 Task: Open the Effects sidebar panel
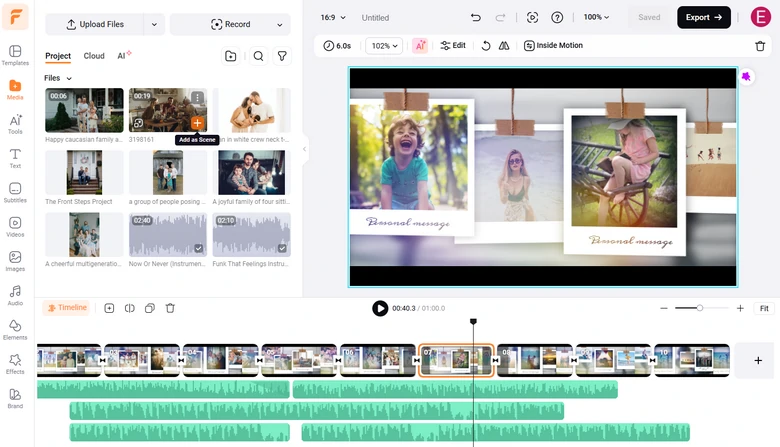pos(15,364)
